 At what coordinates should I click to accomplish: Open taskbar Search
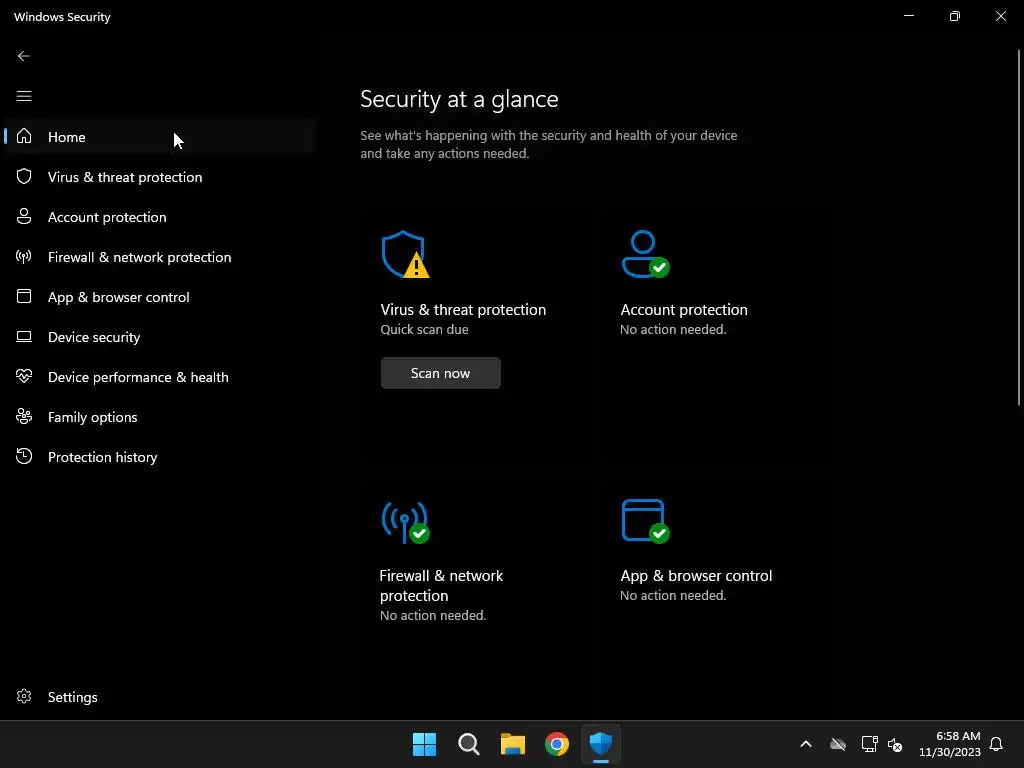469,744
